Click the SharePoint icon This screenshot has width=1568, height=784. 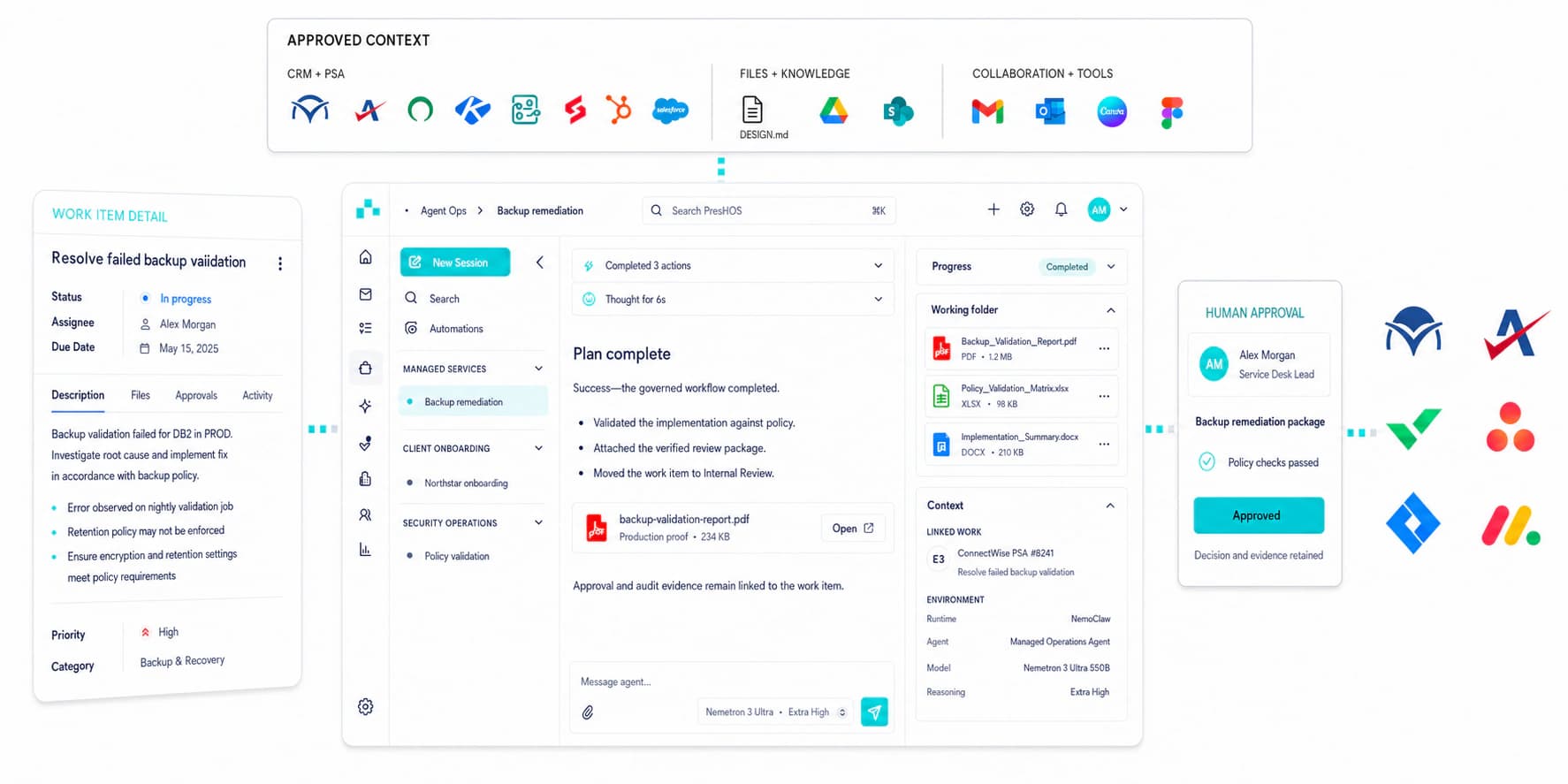point(898,111)
